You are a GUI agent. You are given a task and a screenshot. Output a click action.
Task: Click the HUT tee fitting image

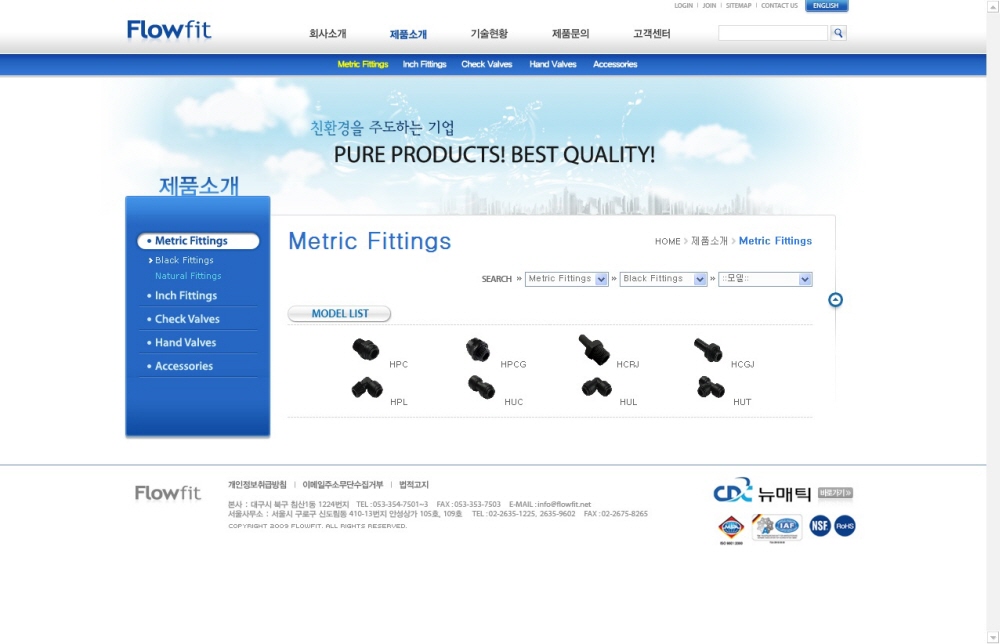[x=710, y=387]
